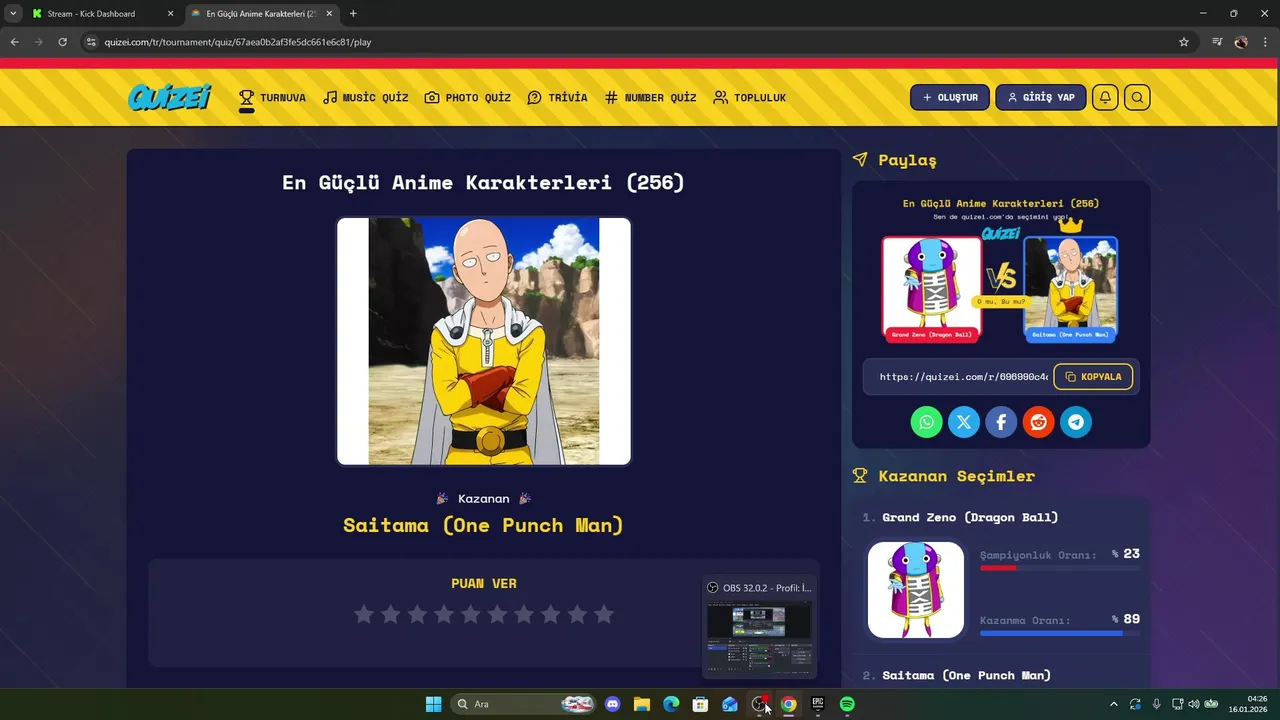This screenshot has width=1280, height=720.
Task: Open the Windows Start menu
Action: 433,704
